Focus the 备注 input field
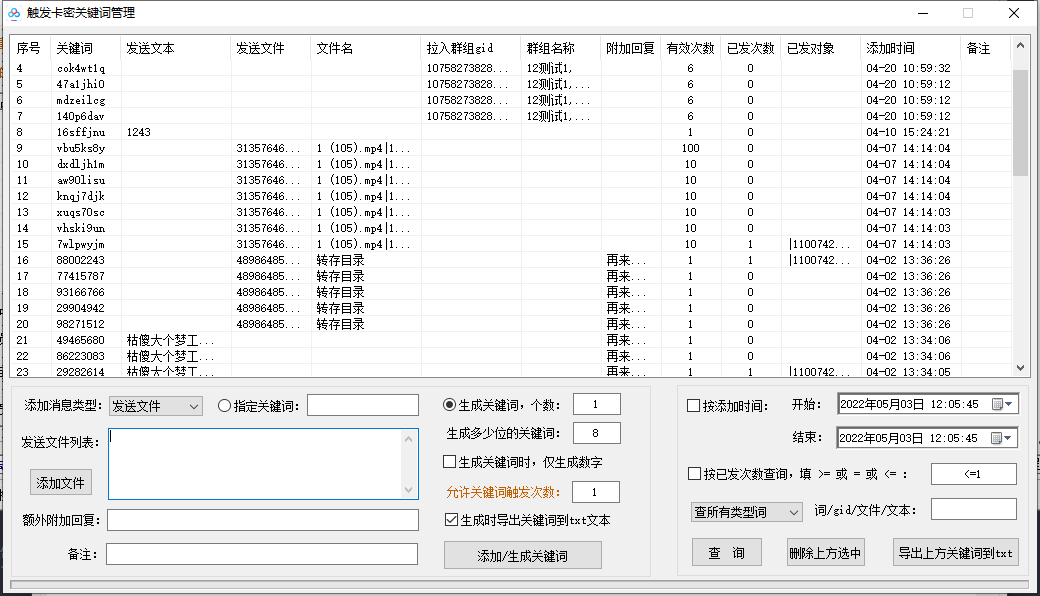This screenshot has height=596, width=1040. pyautogui.click(x=262, y=554)
